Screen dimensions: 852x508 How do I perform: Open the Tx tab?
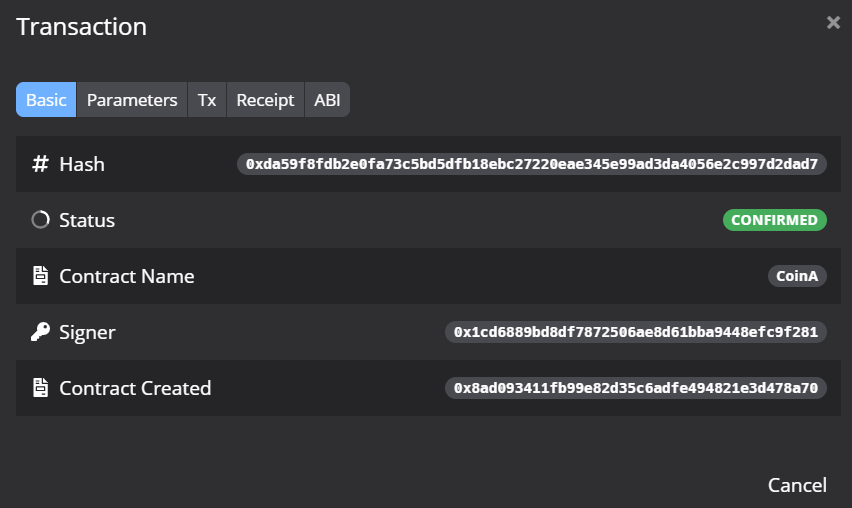(207, 100)
